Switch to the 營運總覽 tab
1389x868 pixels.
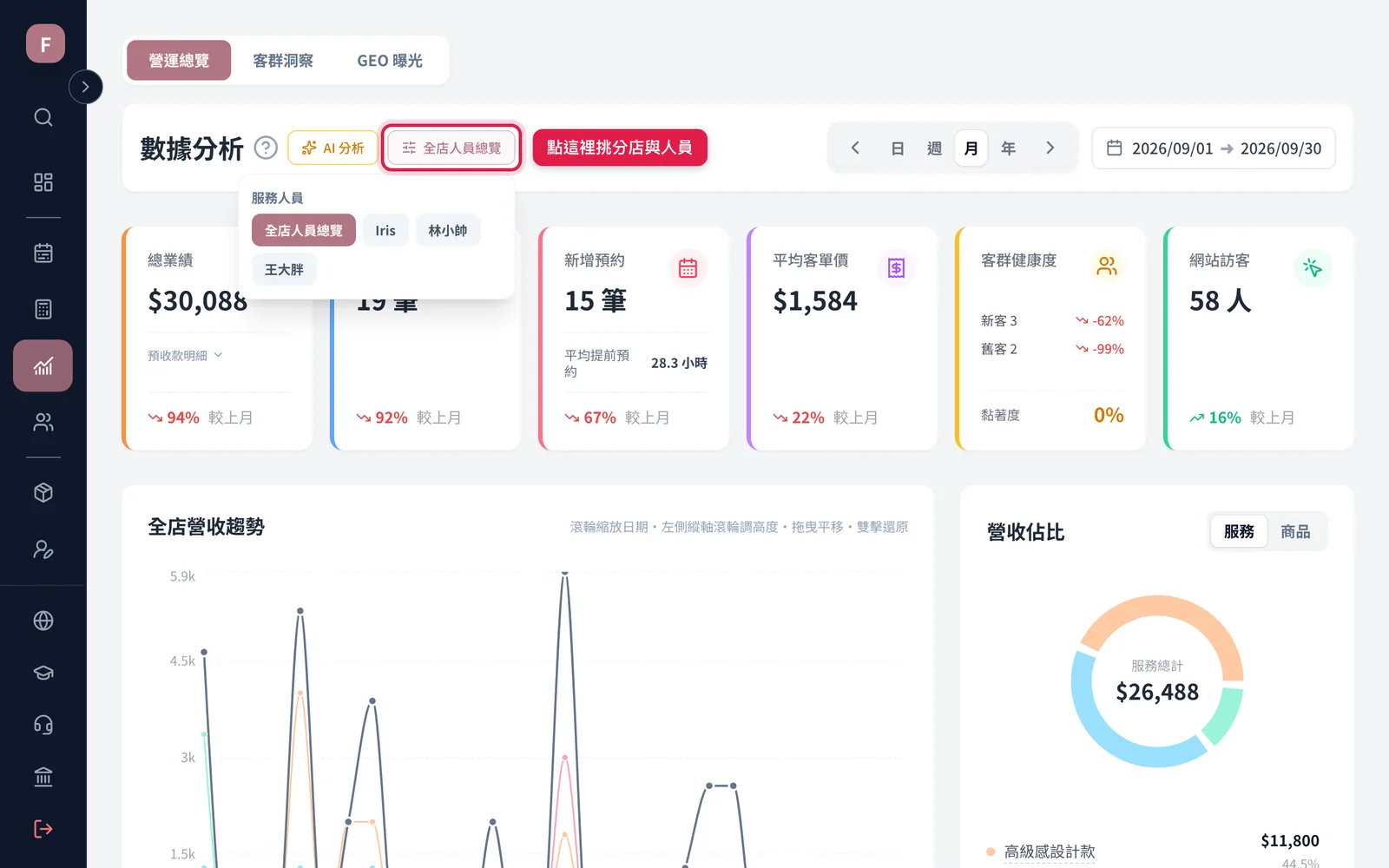(x=179, y=61)
